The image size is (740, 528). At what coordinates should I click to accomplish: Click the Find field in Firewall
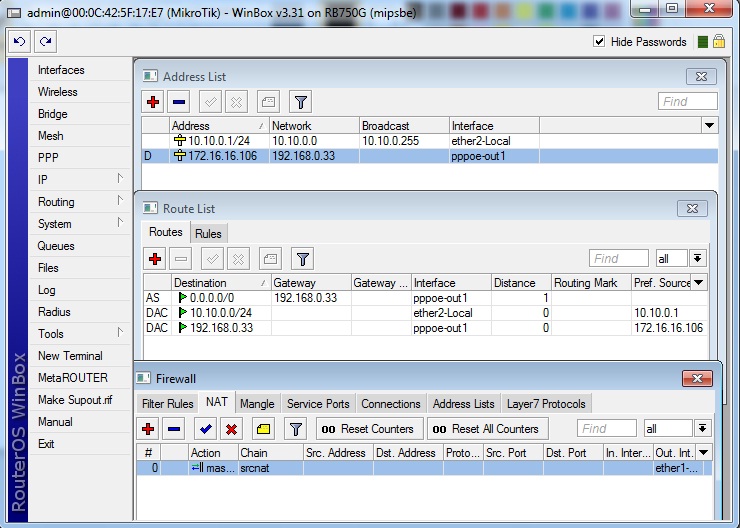[606, 428]
